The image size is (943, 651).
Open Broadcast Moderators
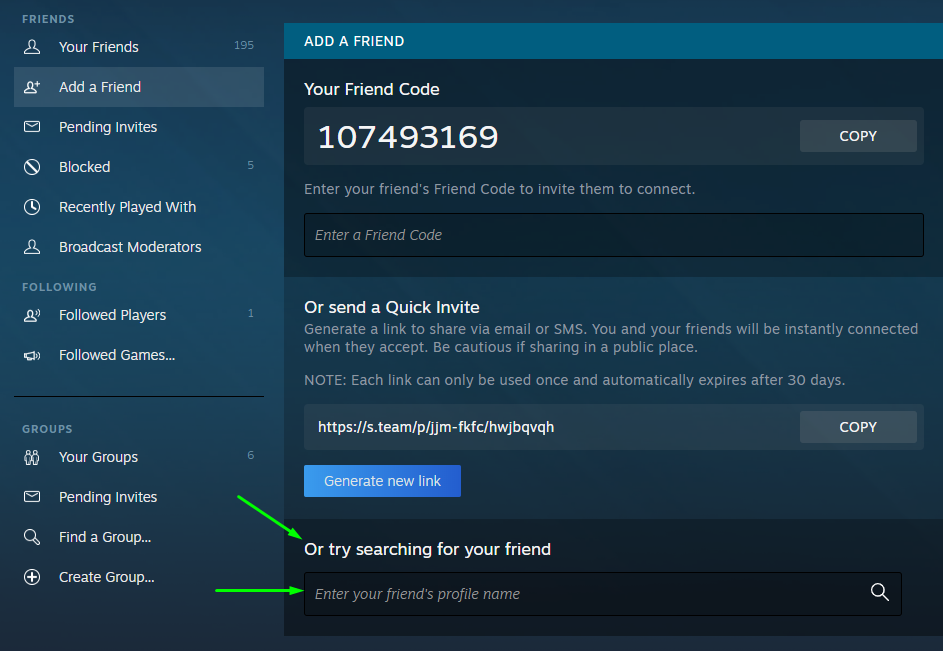click(139, 247)
